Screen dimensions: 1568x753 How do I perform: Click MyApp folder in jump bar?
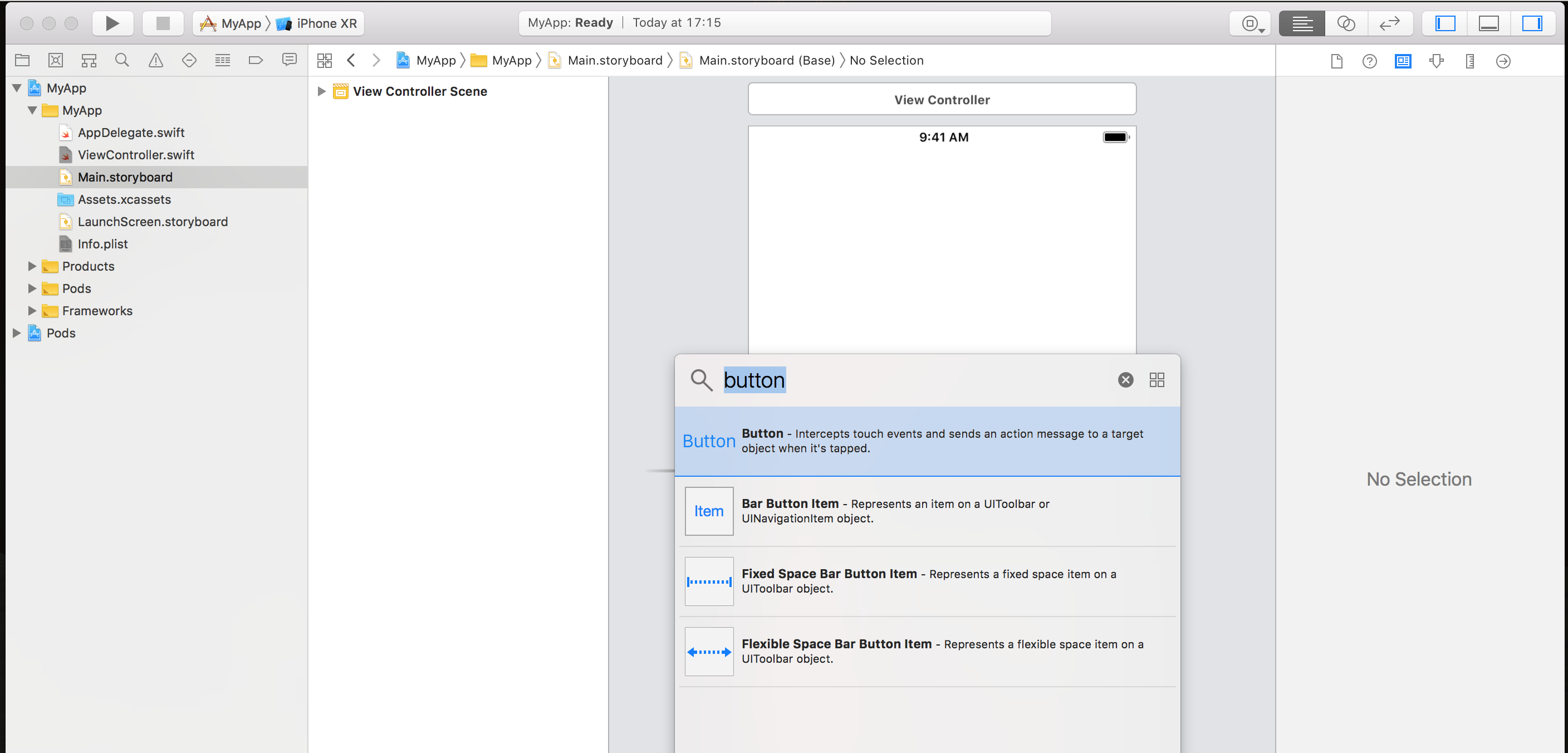(x=502, y=60)
